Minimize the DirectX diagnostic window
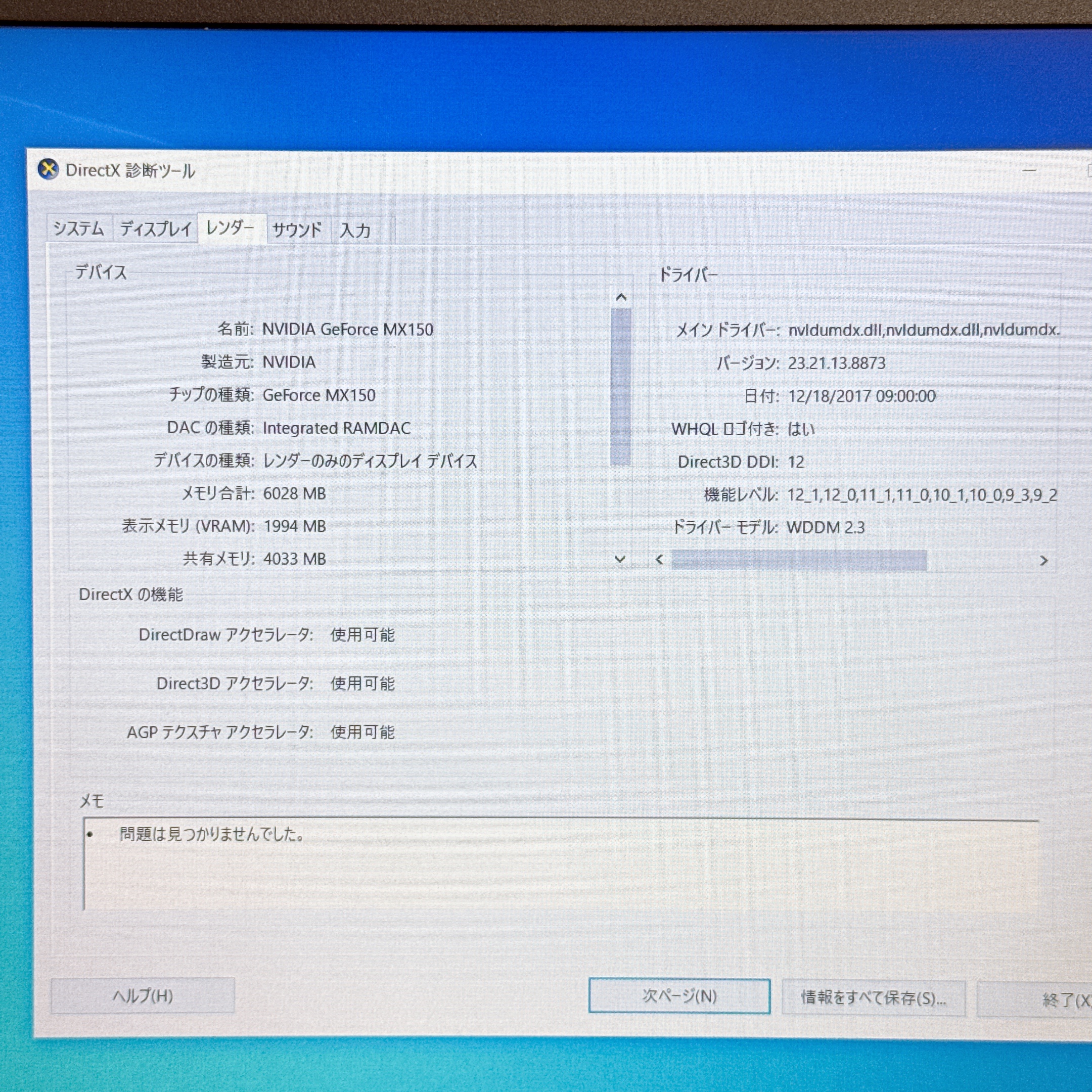This screenshot has width=1092, height=1092. [1029, 170]
